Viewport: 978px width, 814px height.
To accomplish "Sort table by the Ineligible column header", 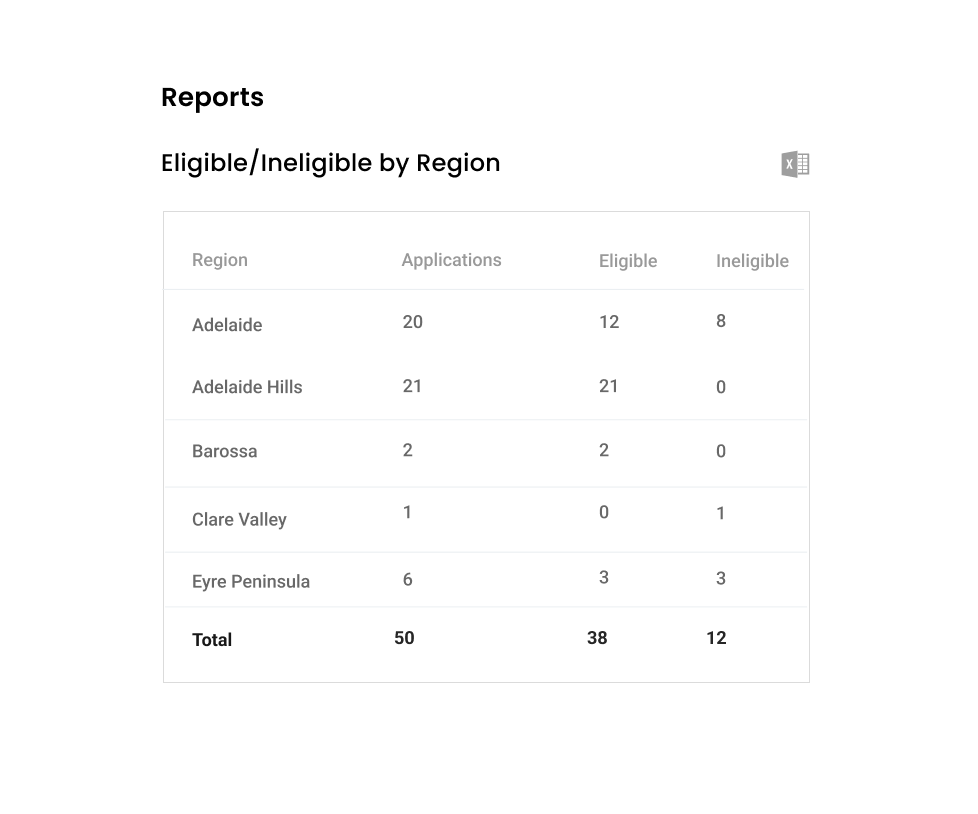I will pos(752,261).
